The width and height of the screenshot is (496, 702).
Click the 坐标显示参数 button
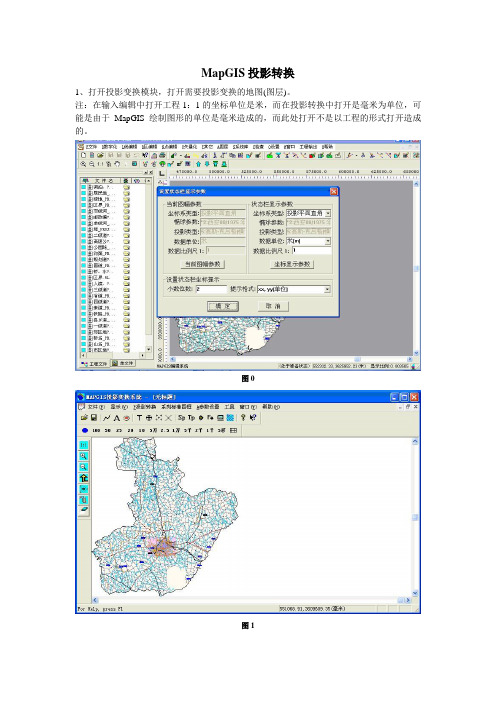click(x=292, y=264)
